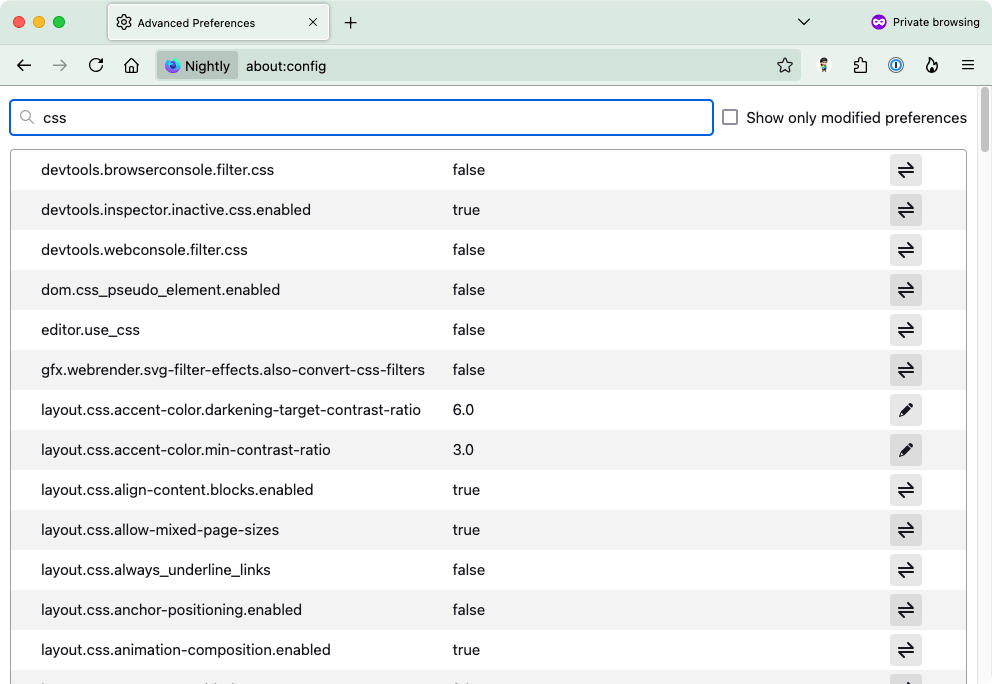Click the preference search field containing css

[370, 117]
